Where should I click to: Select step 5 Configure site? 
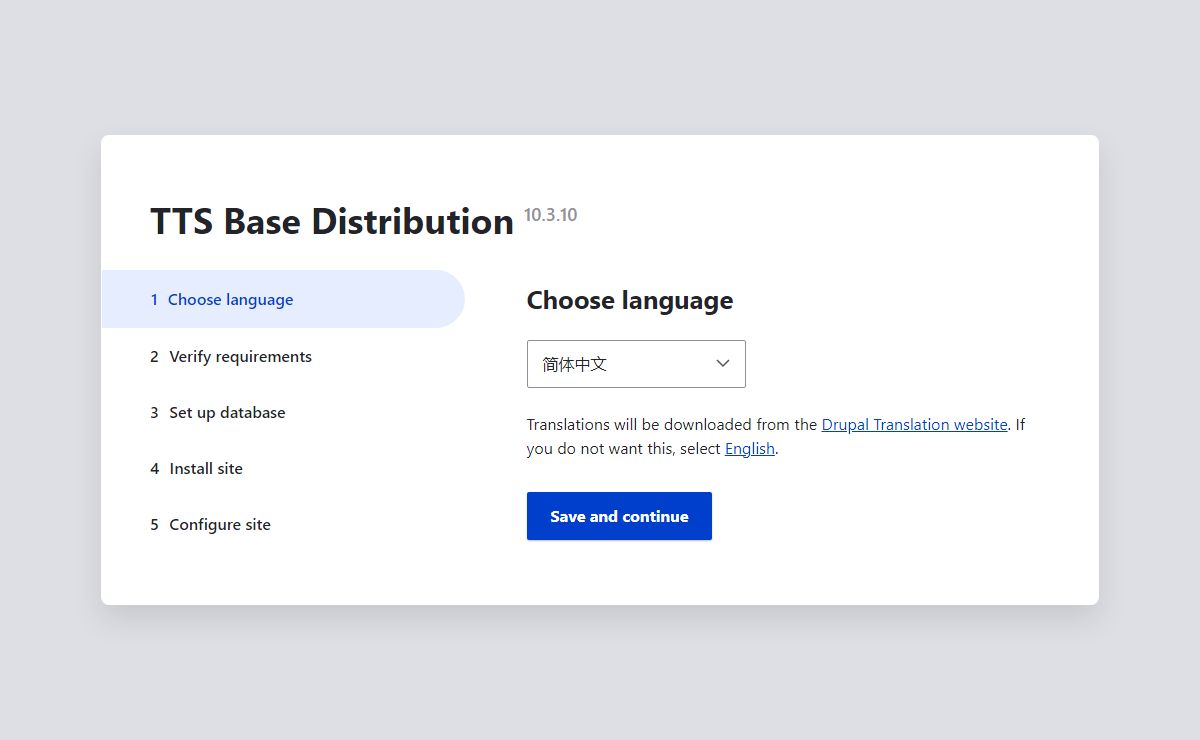coord(210,524)
